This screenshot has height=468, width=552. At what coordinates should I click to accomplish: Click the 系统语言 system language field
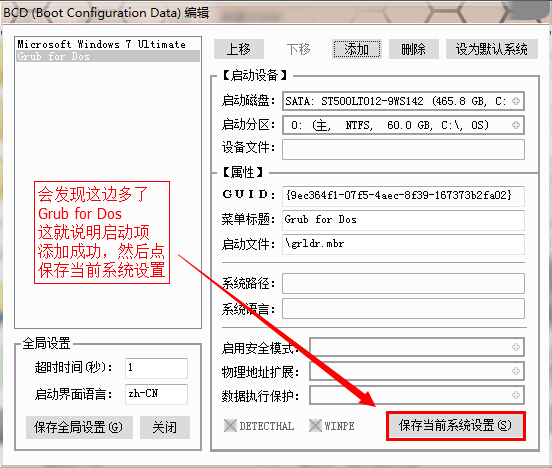[x=403, y=308]
